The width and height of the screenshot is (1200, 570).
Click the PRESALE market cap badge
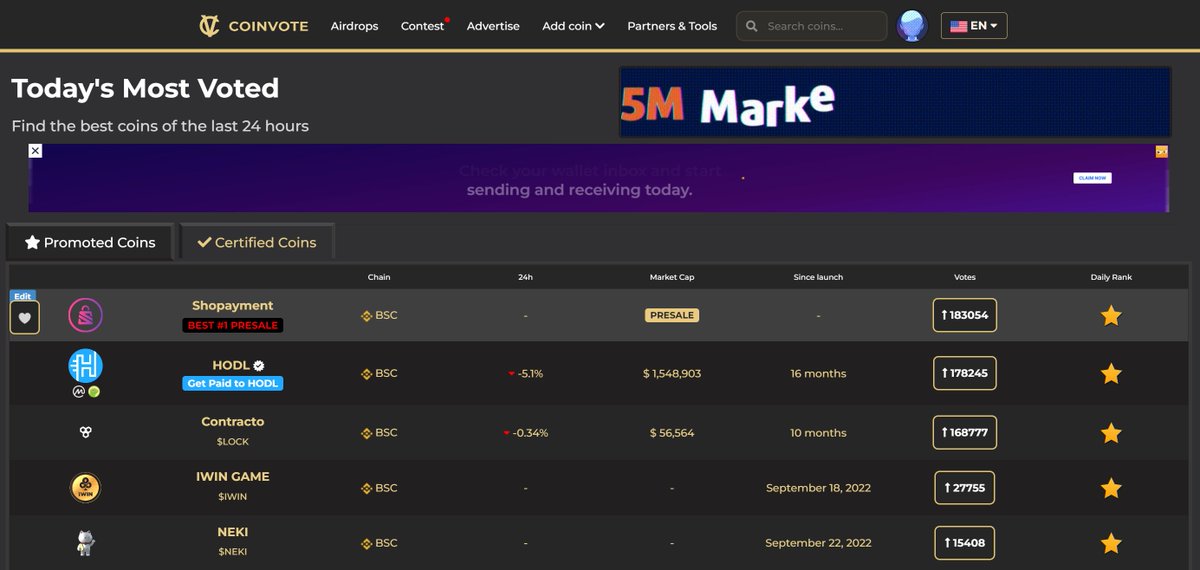[x=672, y=315]
